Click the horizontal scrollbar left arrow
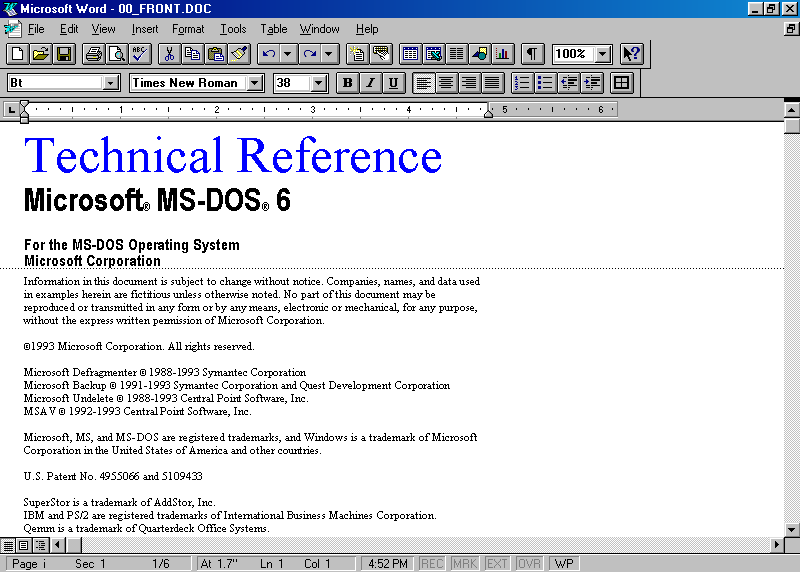The image size is (800, 572). click(57, 545)
